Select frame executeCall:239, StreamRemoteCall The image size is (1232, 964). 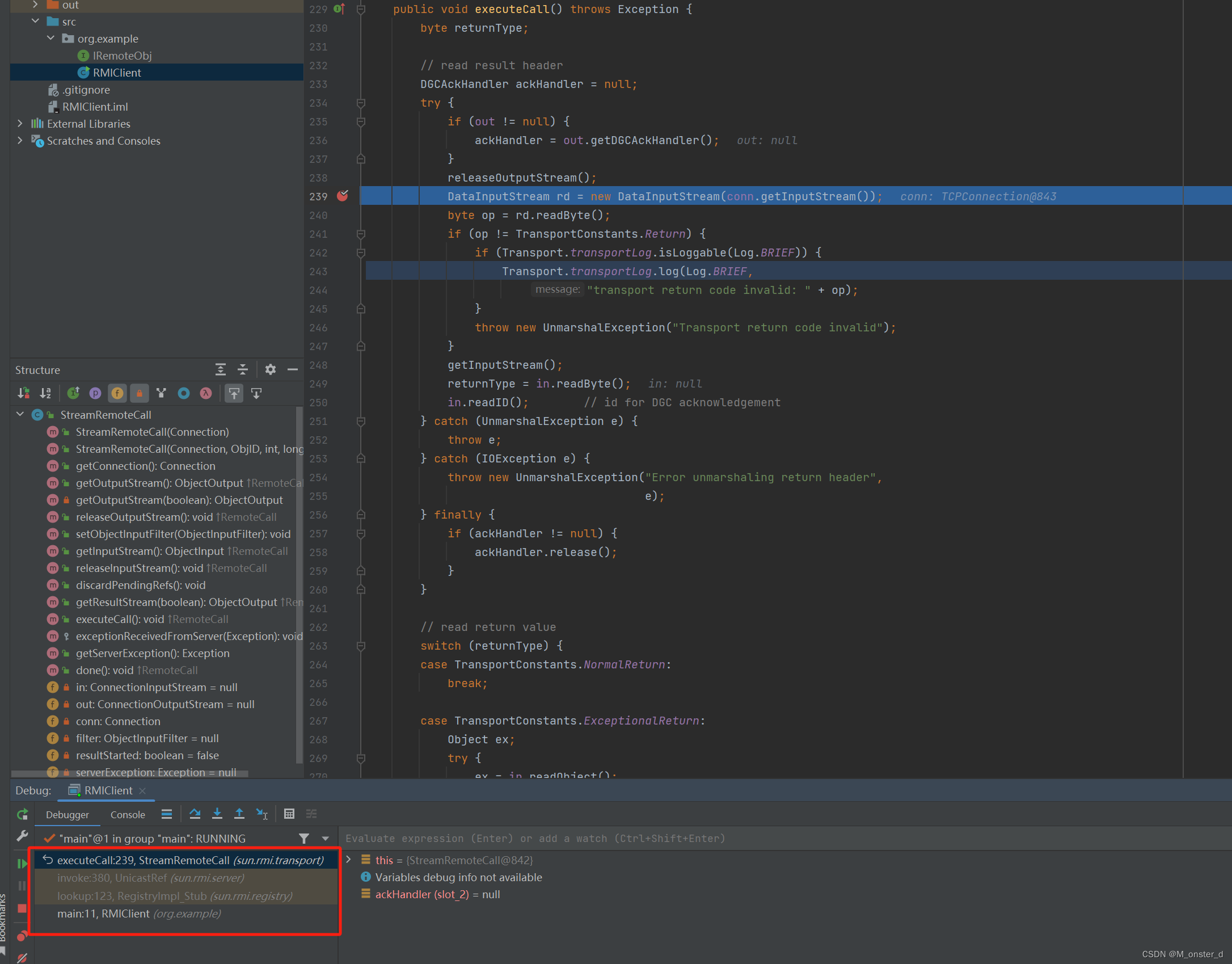pos(186,860)
